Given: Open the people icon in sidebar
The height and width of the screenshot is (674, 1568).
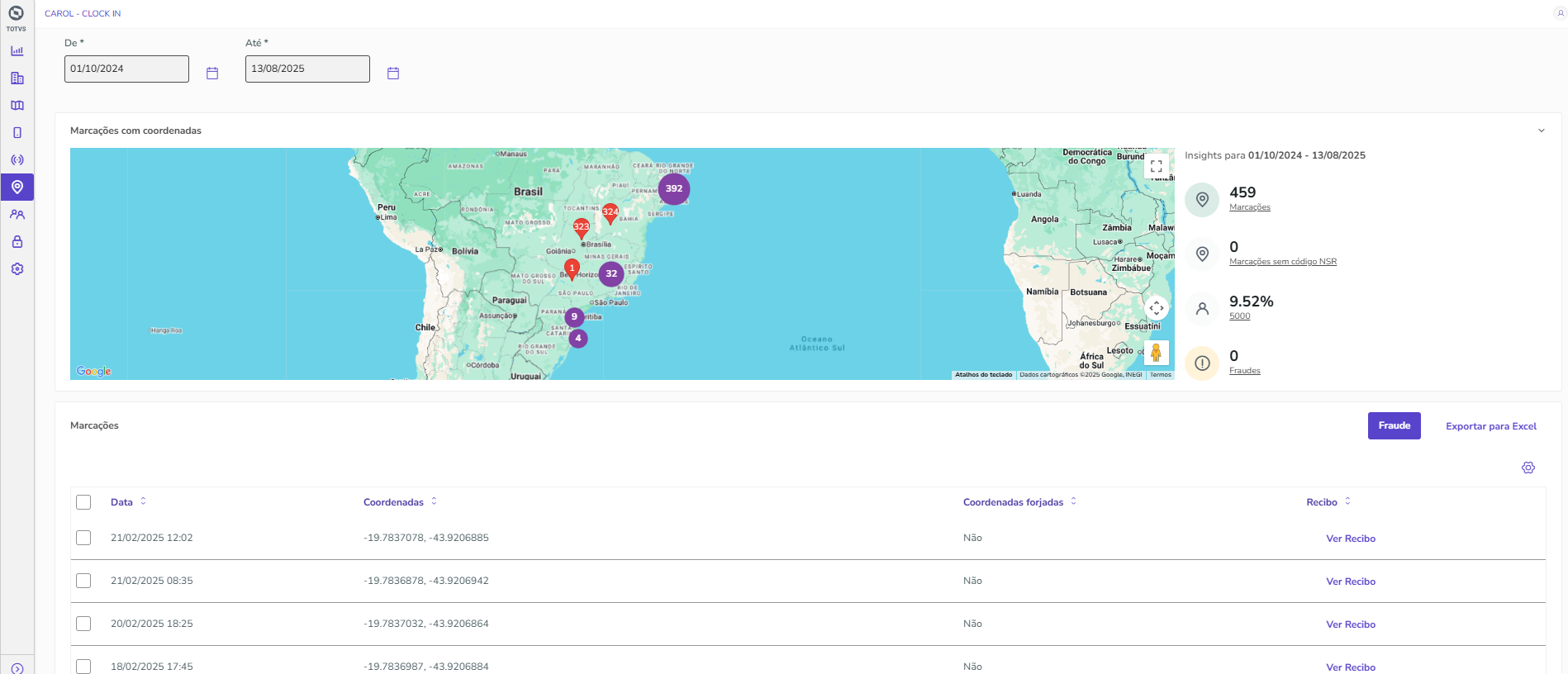Looking at the screenshot, I should coord(17,215).
